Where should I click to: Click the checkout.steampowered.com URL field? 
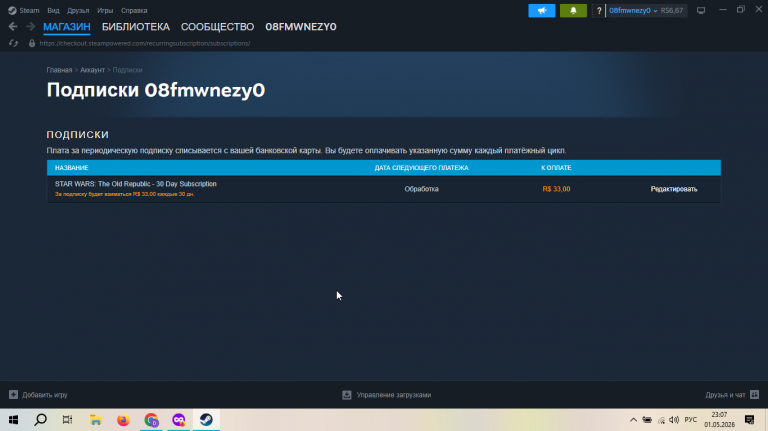[x=145, y=43]
